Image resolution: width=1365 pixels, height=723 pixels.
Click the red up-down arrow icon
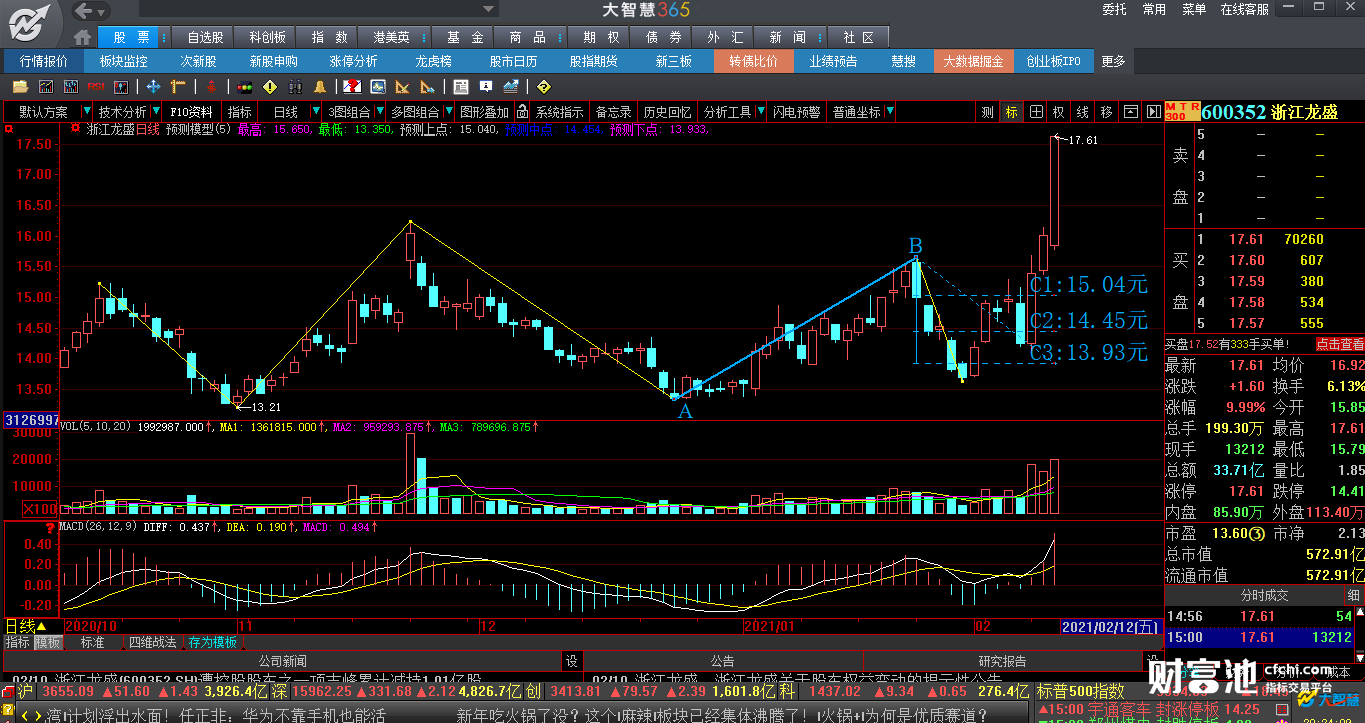(x=211, y=87)
